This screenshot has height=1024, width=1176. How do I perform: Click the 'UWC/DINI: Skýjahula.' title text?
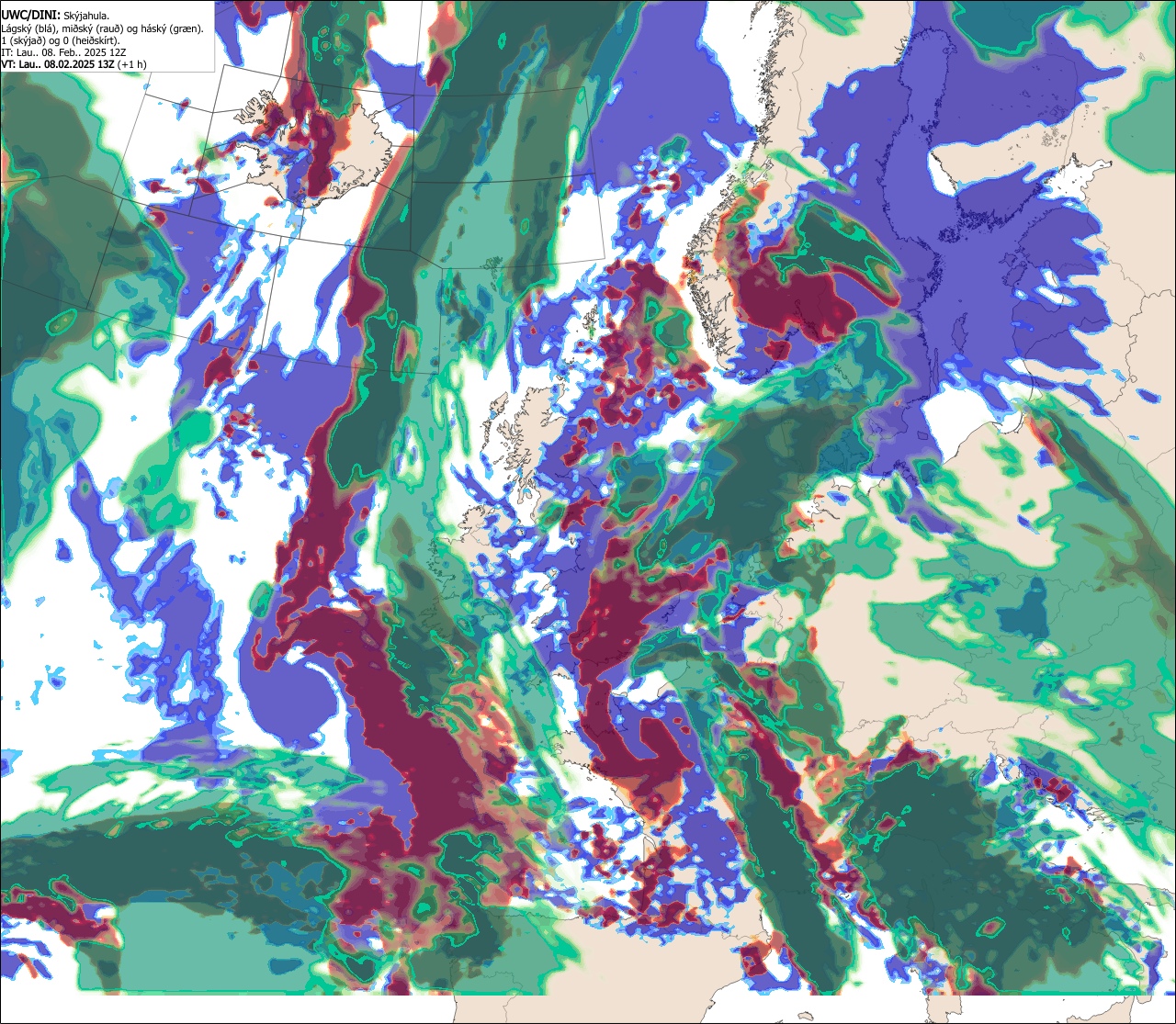pos(56,15)
